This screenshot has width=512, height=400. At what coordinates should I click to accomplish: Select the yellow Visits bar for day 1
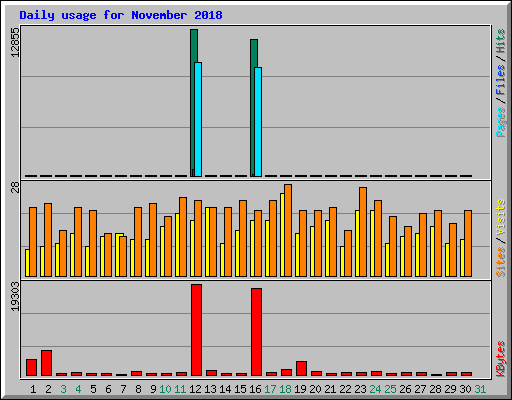(x=27, y=263)
